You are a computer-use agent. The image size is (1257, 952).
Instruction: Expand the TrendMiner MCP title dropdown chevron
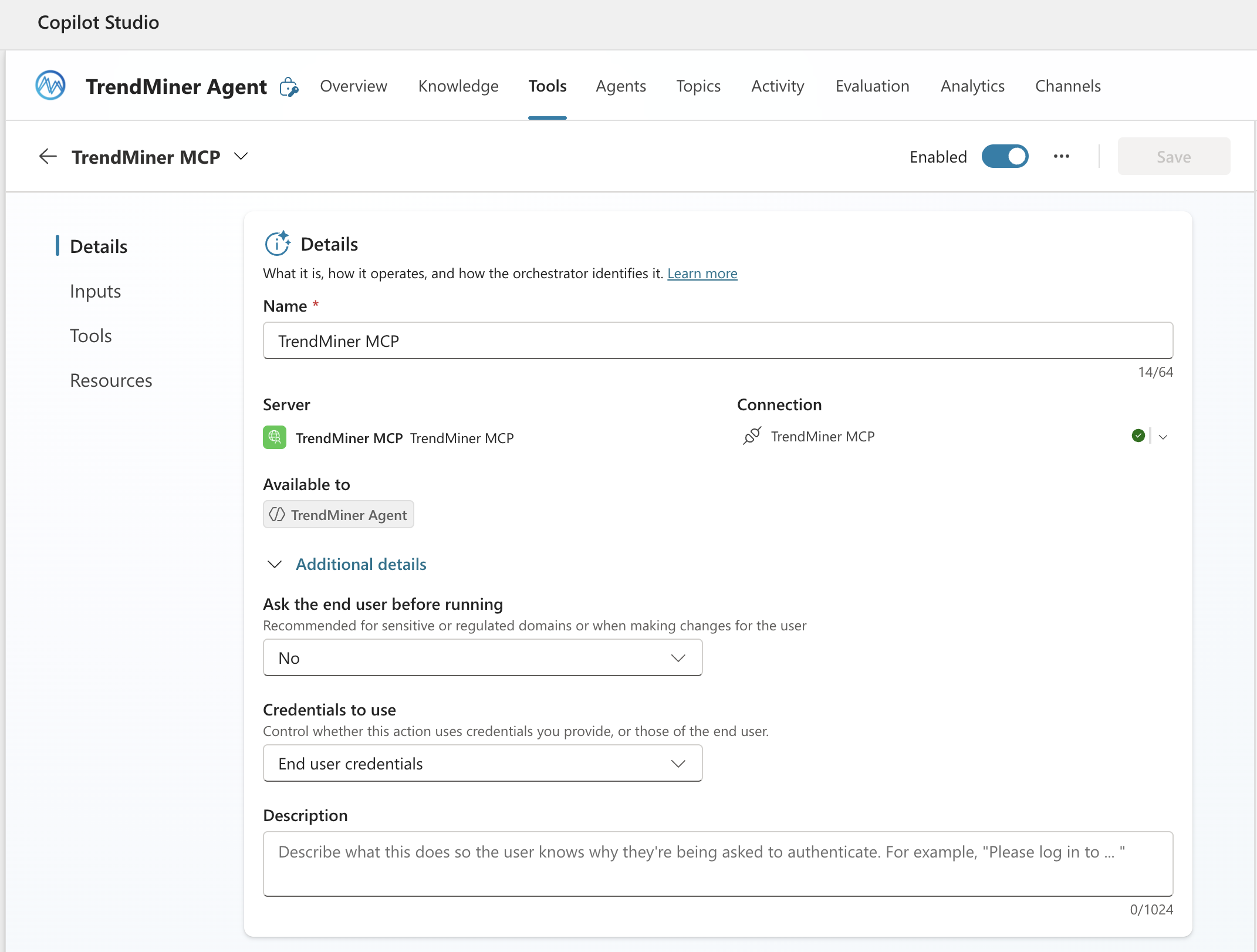pyautogui.click(x=241, y=156)
